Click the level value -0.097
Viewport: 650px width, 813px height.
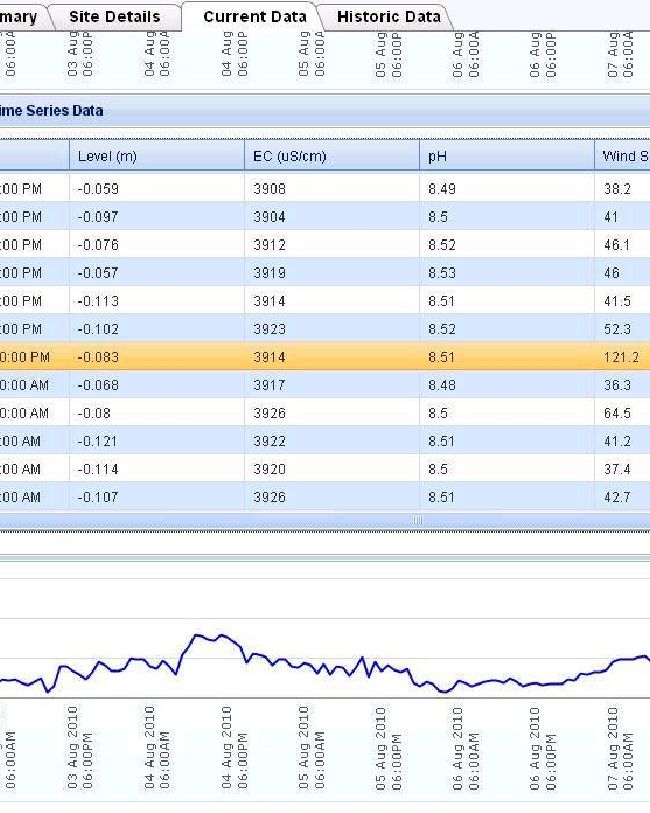click(x=98, y=217)
